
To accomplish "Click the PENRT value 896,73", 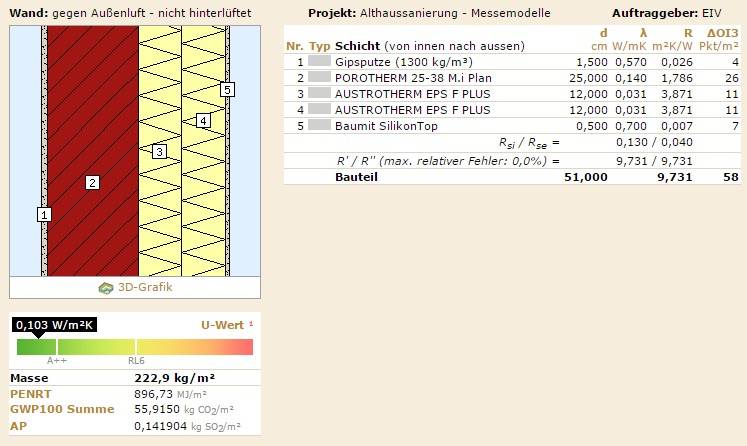I will coord(154,394).
